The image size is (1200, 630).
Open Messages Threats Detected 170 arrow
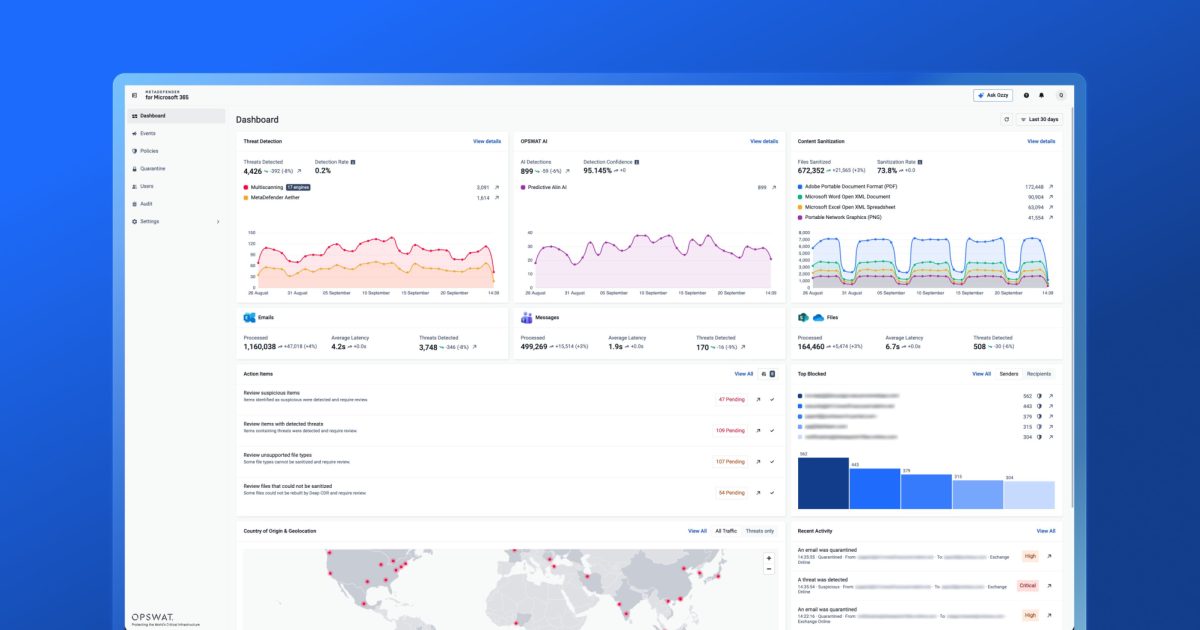coord(742,347)
